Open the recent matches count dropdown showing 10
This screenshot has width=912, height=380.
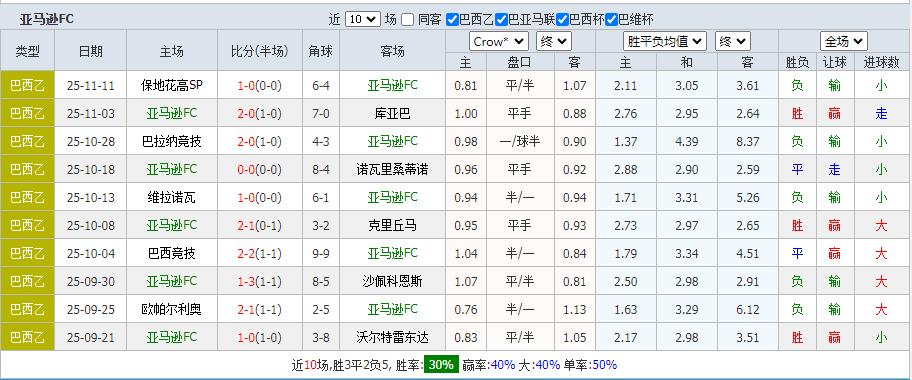tap(363, 19)
